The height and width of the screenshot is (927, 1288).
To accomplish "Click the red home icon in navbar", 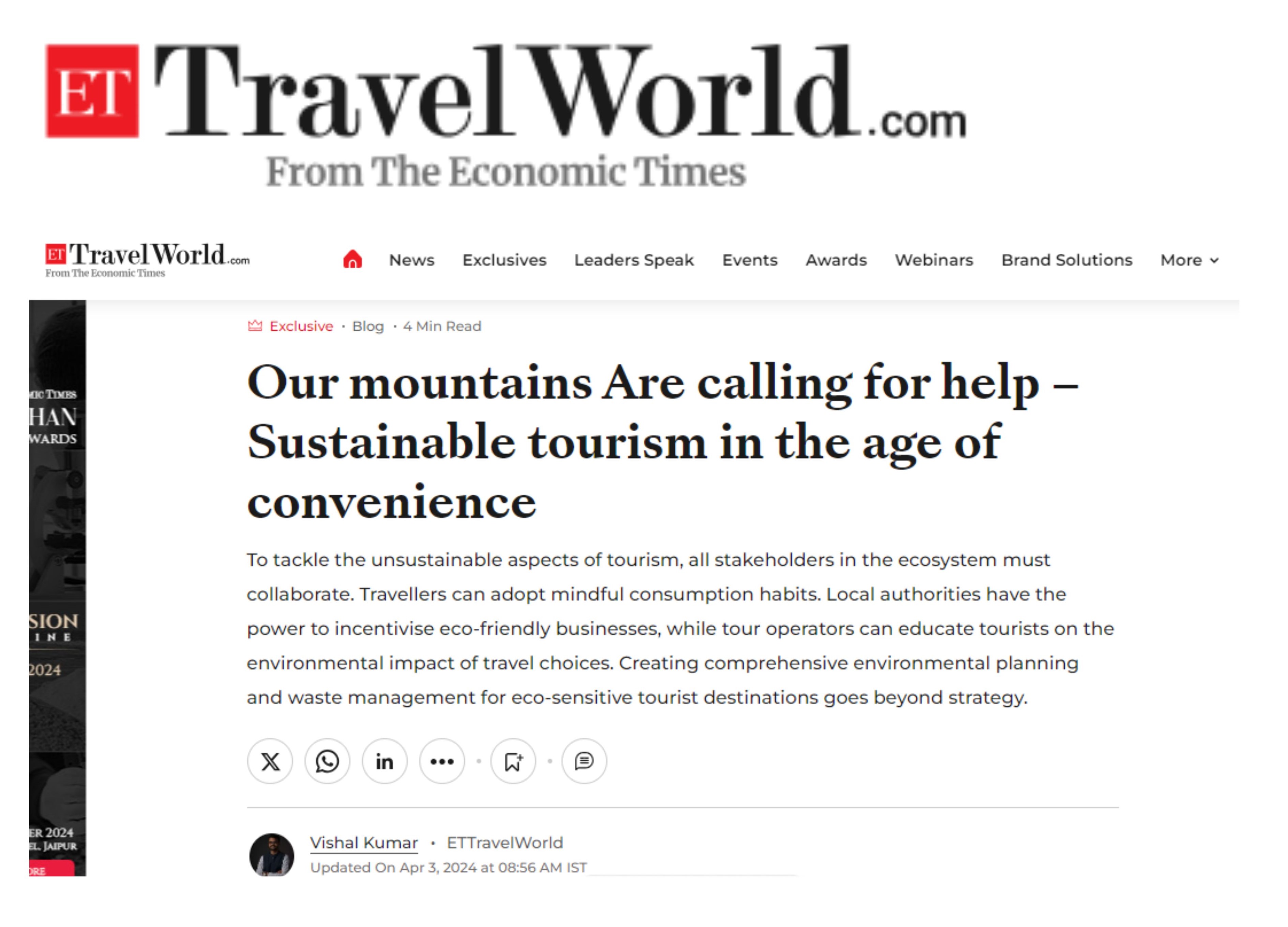I will [x=353, y=259].
